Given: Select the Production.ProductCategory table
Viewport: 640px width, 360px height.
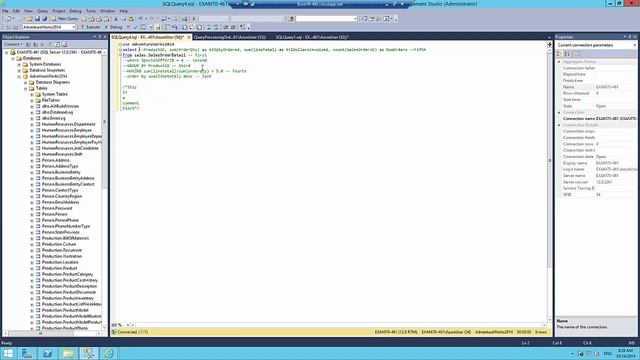Looking at the screenshot, I should click(67, 274).
